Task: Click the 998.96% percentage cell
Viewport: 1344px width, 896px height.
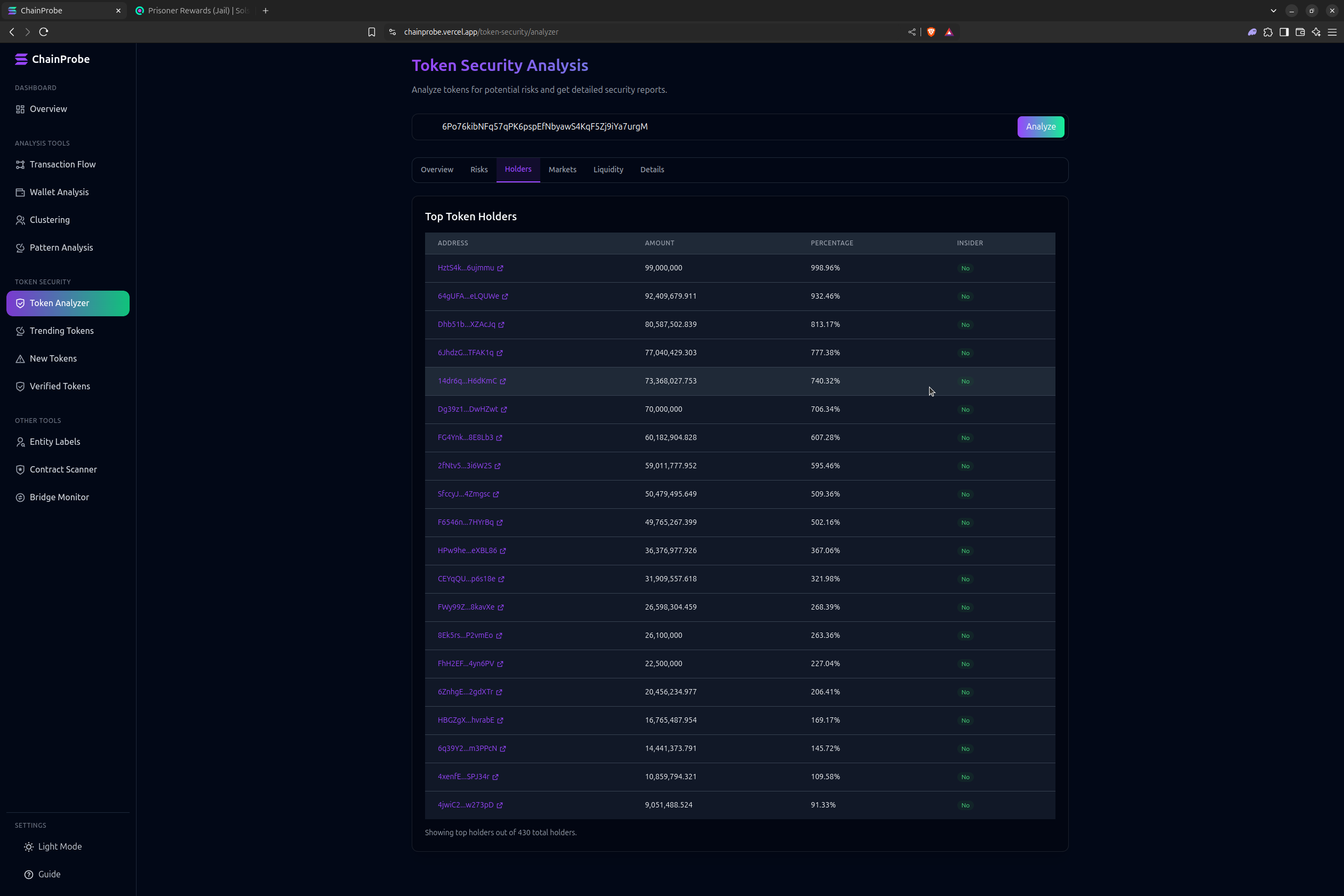Action: (x=825, y=268)
